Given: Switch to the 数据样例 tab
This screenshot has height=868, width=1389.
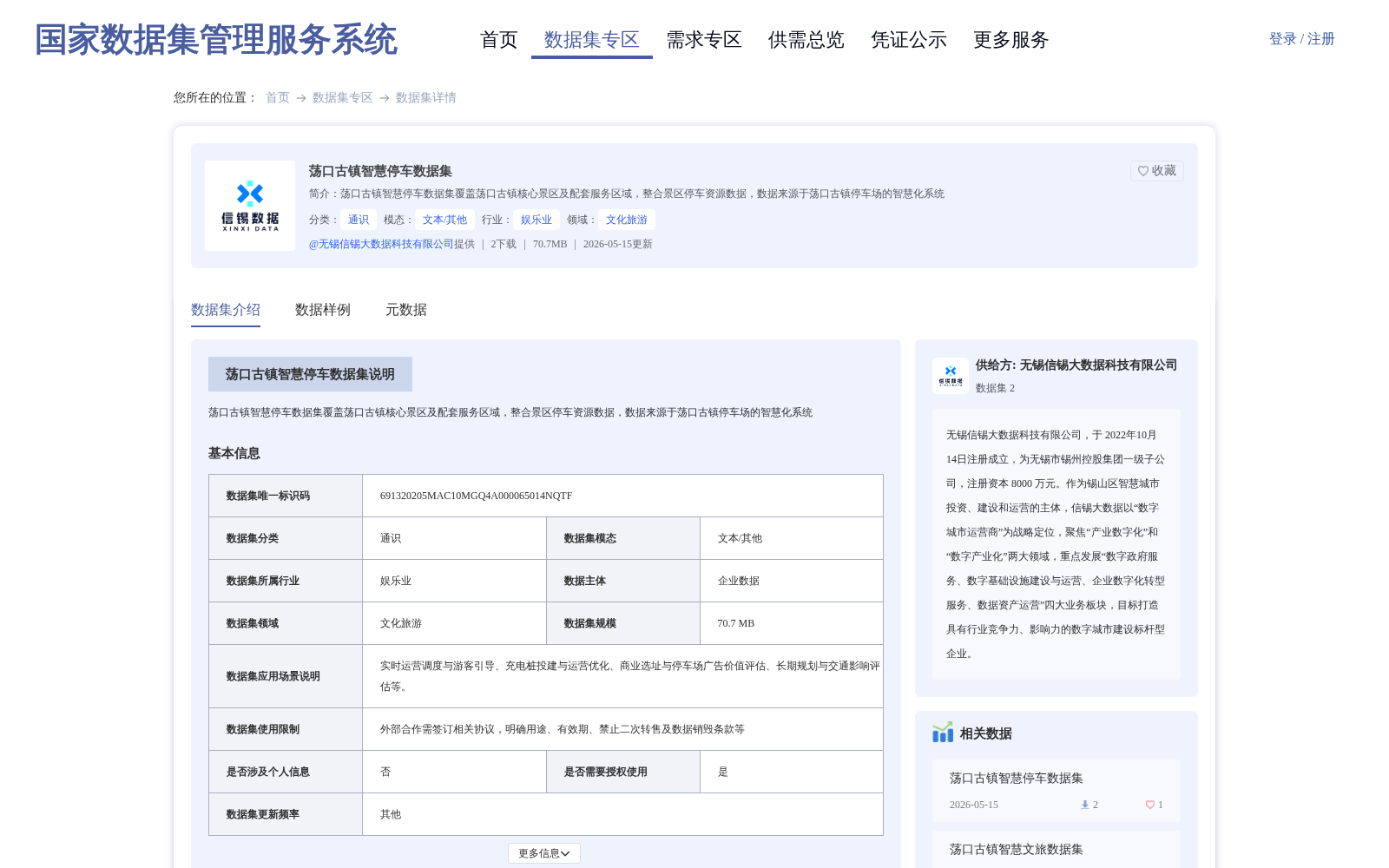Looking at the screenshot, I should click(x=323, y=310).
